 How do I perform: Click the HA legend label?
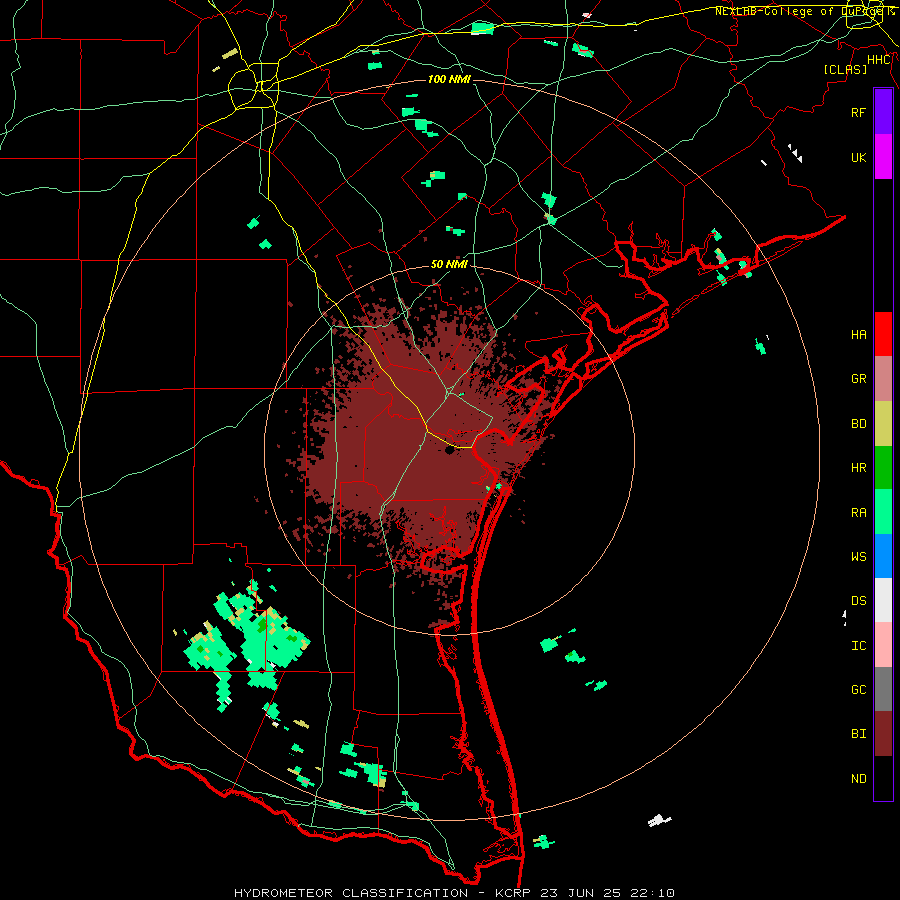pyautogui.click(x=859, y=334)
